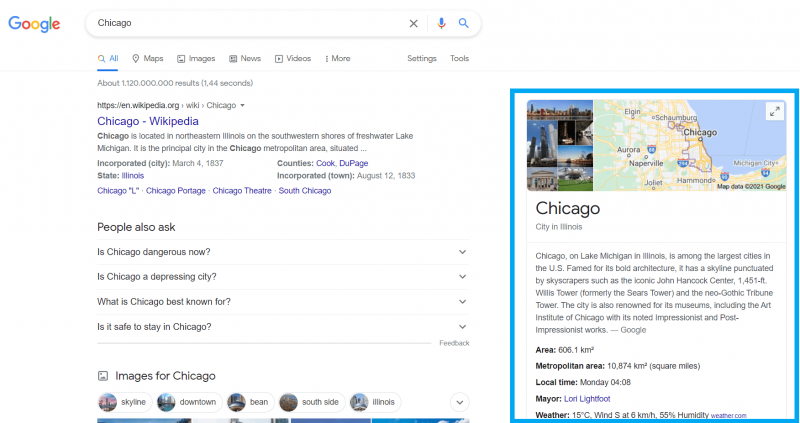The width and height of the screenshot is (800, 423).
Task: Switch to the Images tab
Action: pyautogui.click(x=195, y=58)
